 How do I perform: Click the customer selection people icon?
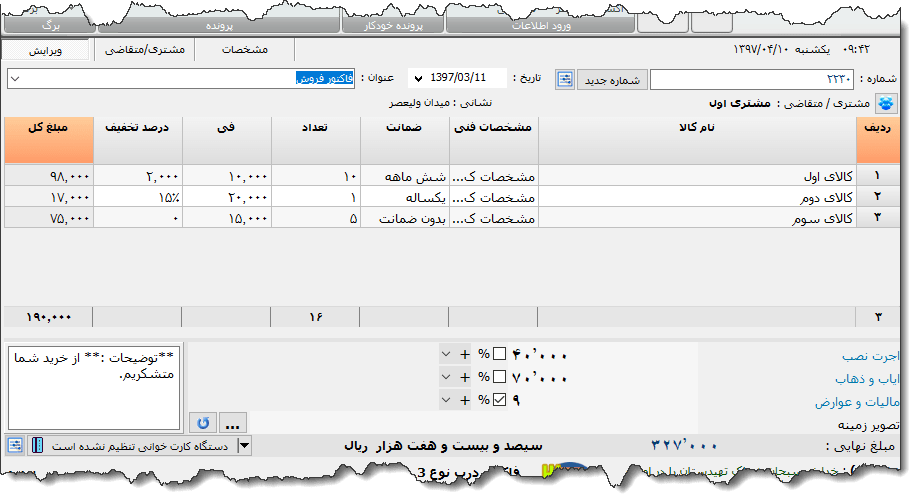coord(886,103)
